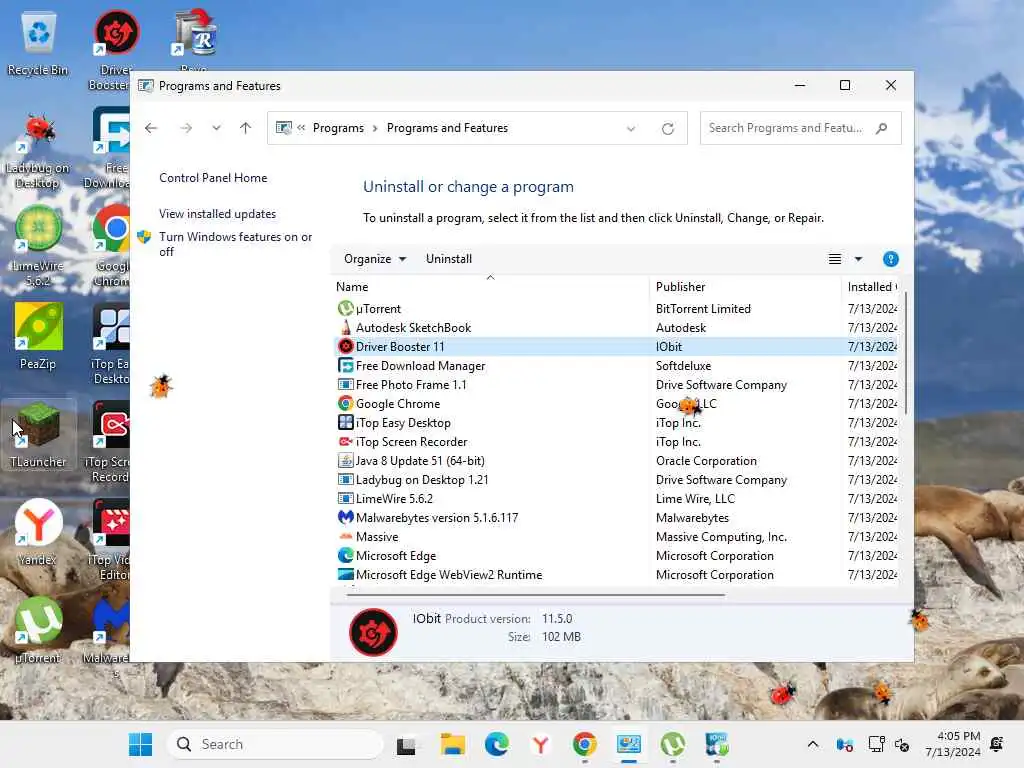Click the µTorrent program icon in list

pyautogui.click(x=345, y=308)
